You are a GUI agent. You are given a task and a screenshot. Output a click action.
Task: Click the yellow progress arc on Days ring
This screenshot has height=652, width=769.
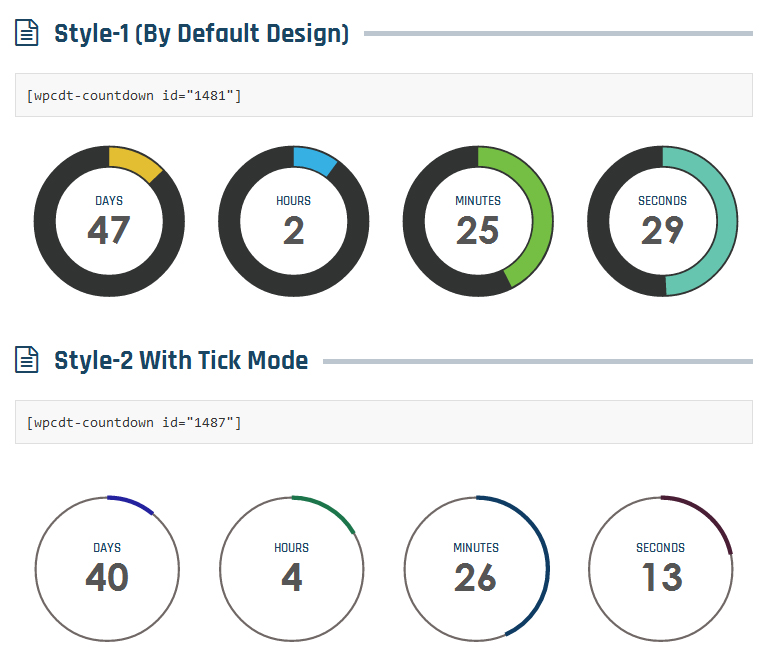(x=133, y=161)
